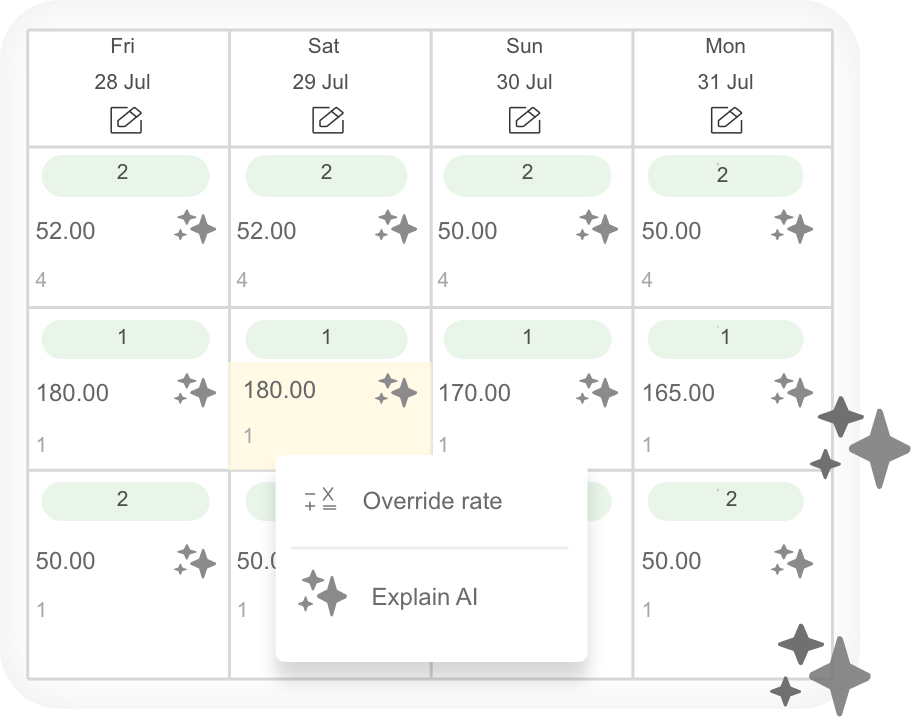Click sparkle icon by Monday bottom-row 50.00
The image size is (911, 717).
pyautogui.click(x=792, y=561)
